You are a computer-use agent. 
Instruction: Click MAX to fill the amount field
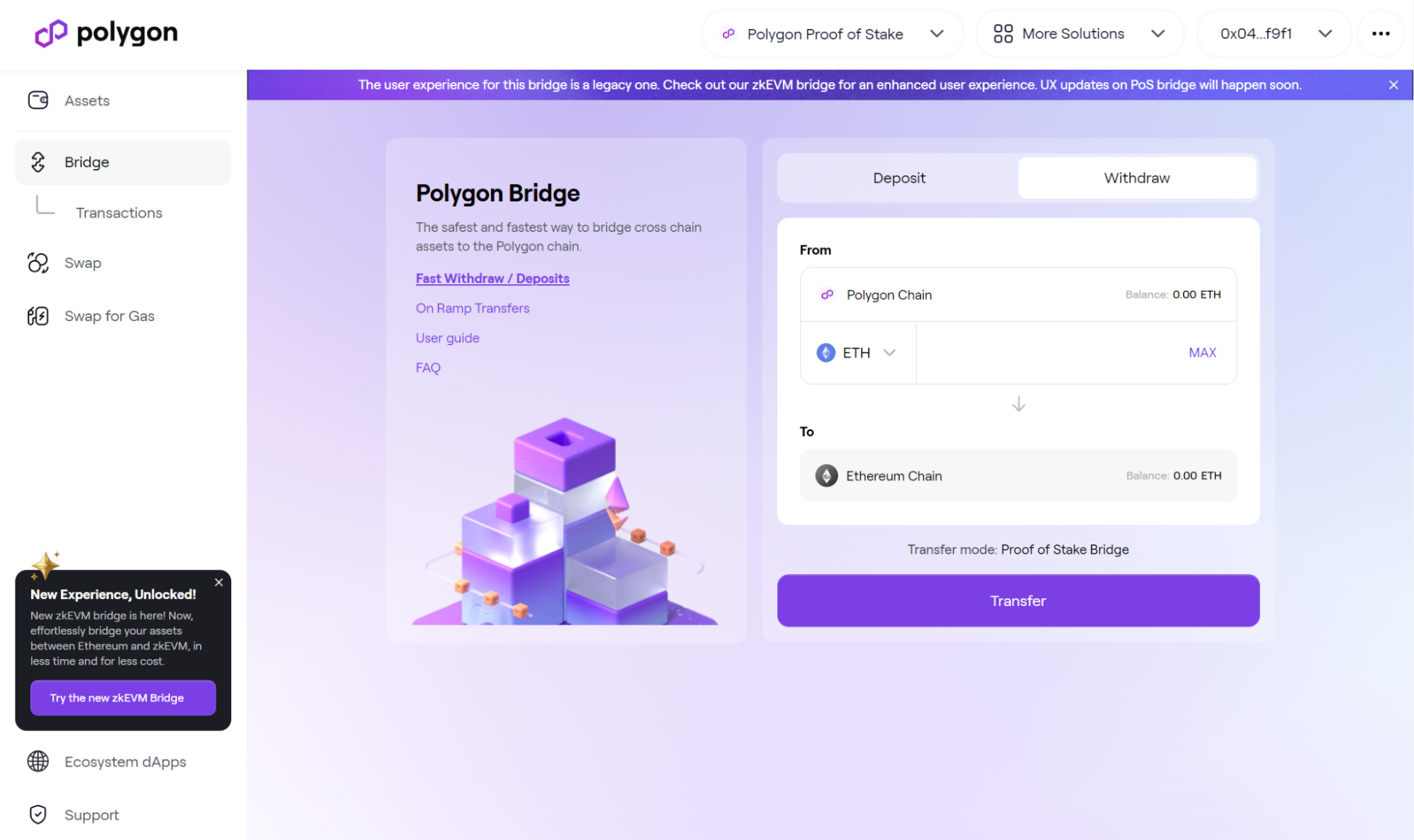click(x=1202, y=352)
